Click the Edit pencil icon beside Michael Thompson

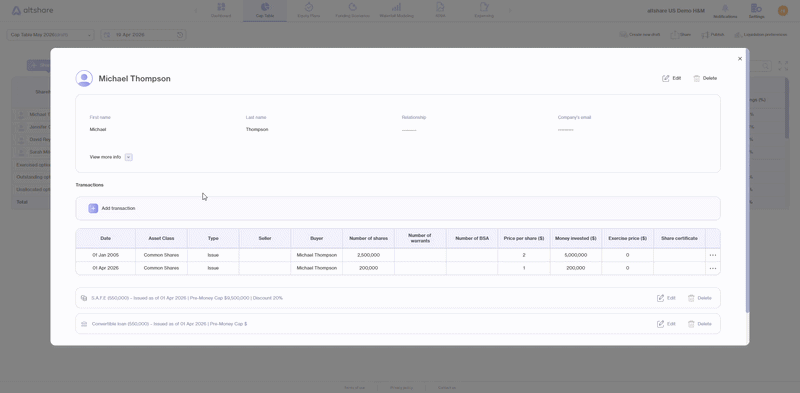665,78
